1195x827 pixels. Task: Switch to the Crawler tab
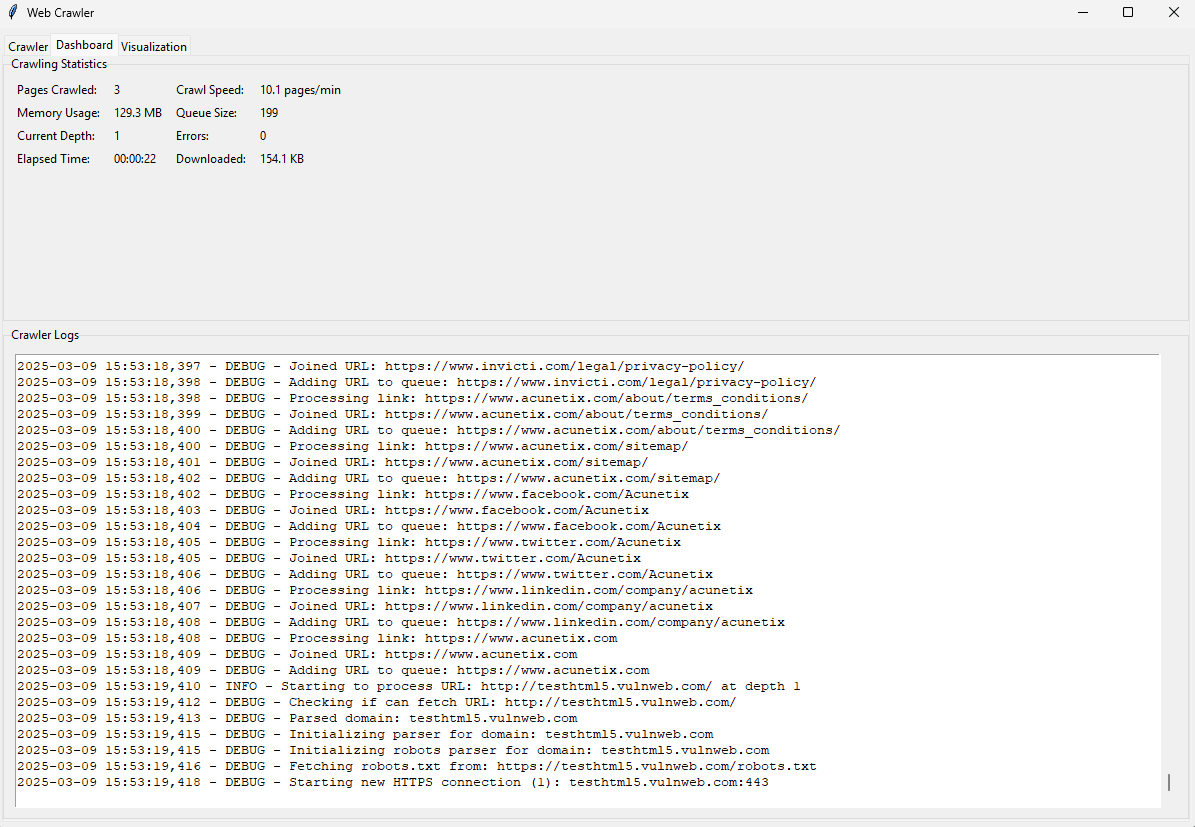click(x=28, y=46)
